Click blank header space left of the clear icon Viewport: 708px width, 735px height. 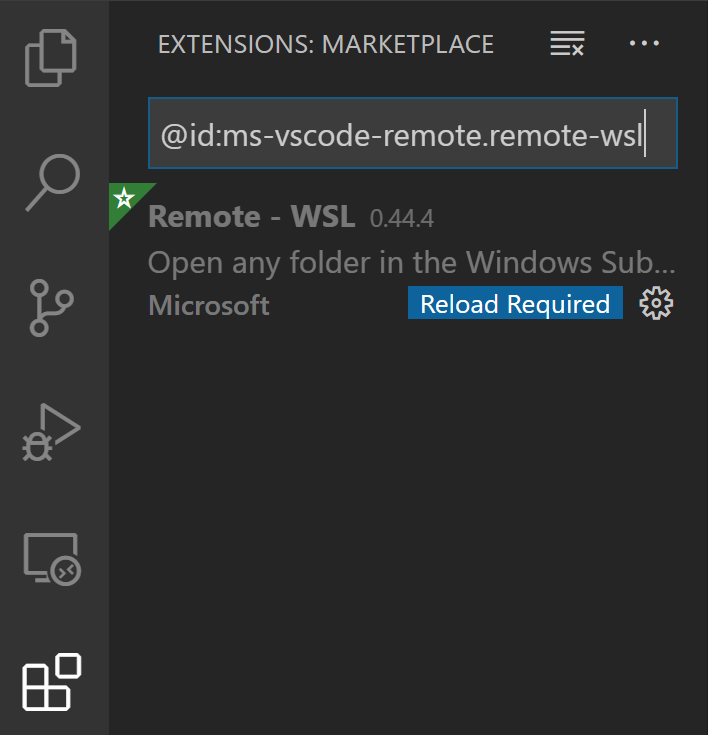(522, 44)
